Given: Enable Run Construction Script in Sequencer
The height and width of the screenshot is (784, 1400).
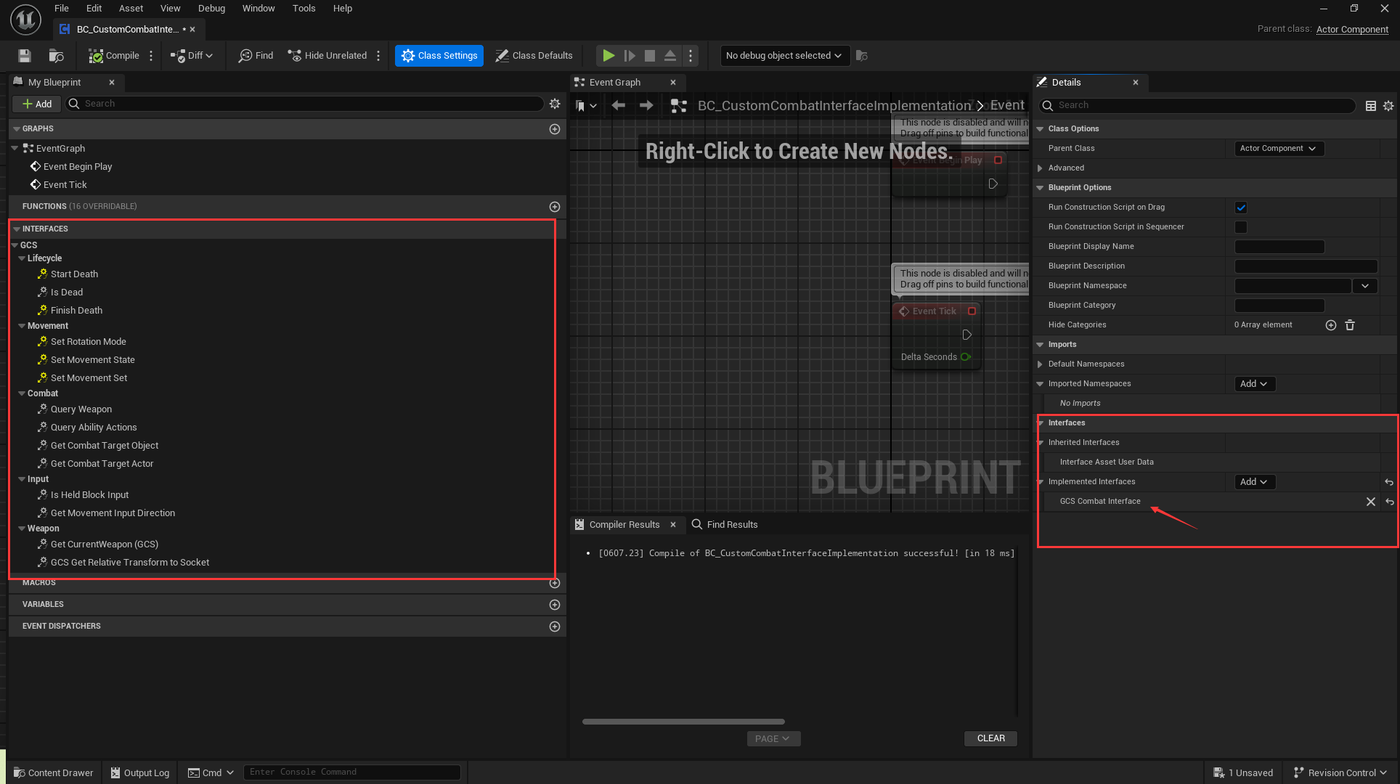Looking at the screenshot, I should (1241, 227).
